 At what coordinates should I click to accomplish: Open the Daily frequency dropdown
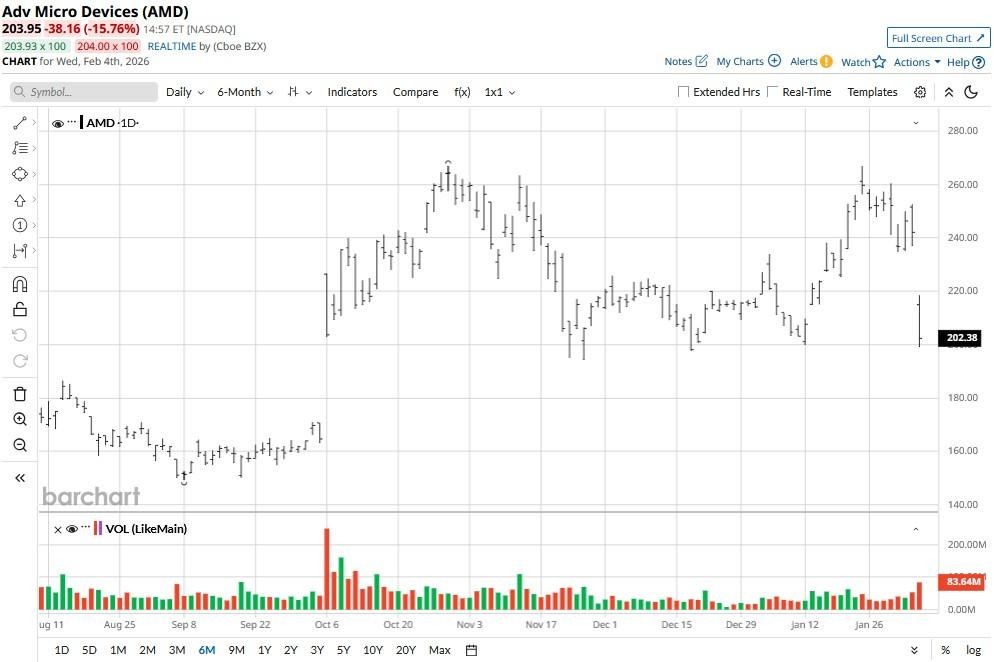[x=184, y=92]
